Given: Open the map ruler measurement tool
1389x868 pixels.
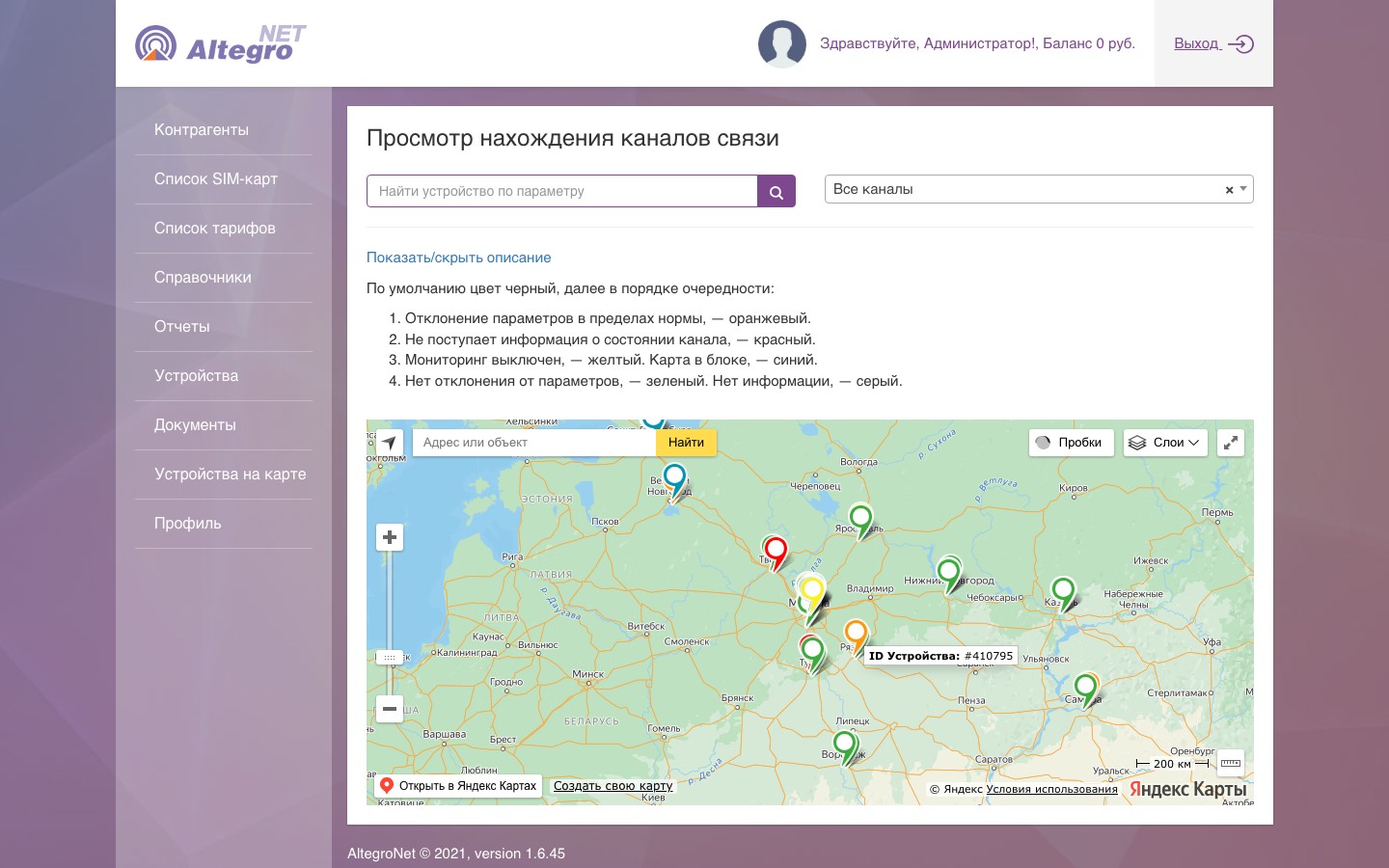Looking at the screenshot, I should [1231, 763].
